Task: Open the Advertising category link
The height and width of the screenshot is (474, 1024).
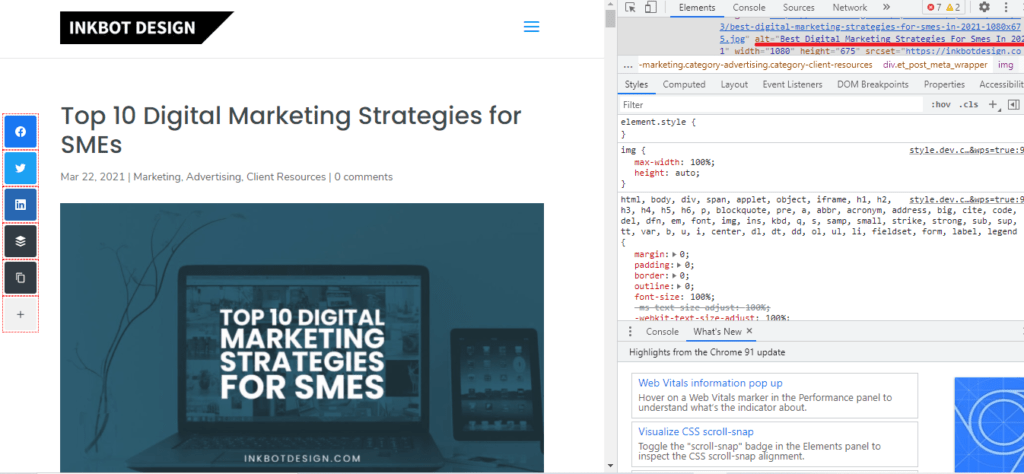Action: 214,177
